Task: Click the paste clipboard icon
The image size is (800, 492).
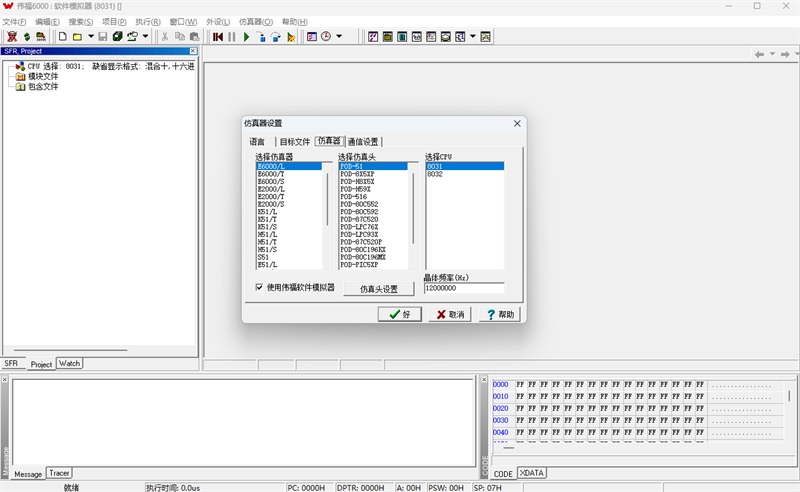Action: coord(194,37)
